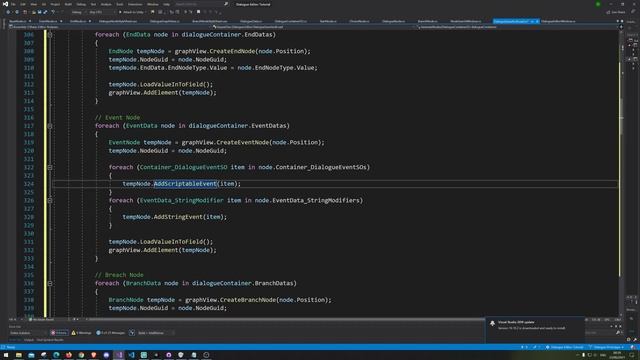The height and width of the screenshot is (360, 640).
Task: Click CreateBranchNode on line 338
Action: tap(248, 300)
